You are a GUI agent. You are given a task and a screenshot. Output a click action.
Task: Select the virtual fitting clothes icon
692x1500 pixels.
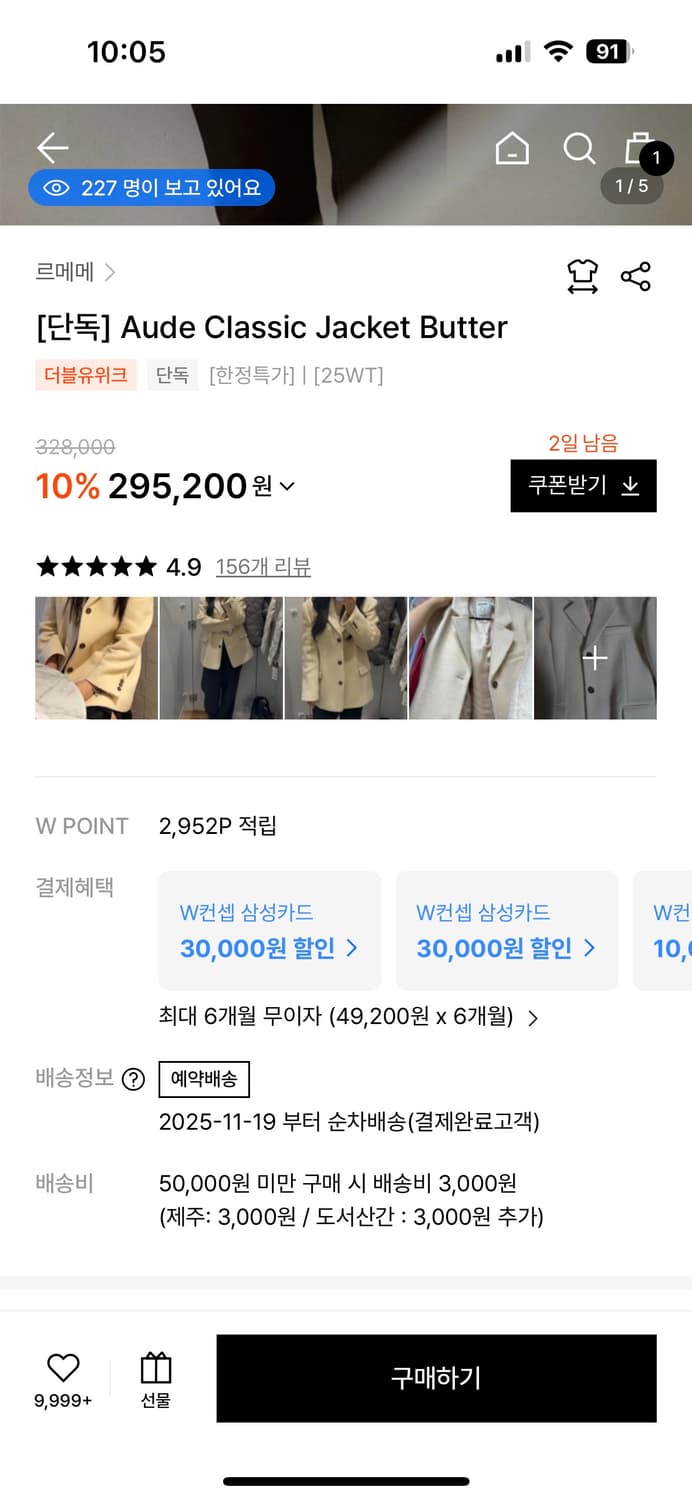coord(583,277)
